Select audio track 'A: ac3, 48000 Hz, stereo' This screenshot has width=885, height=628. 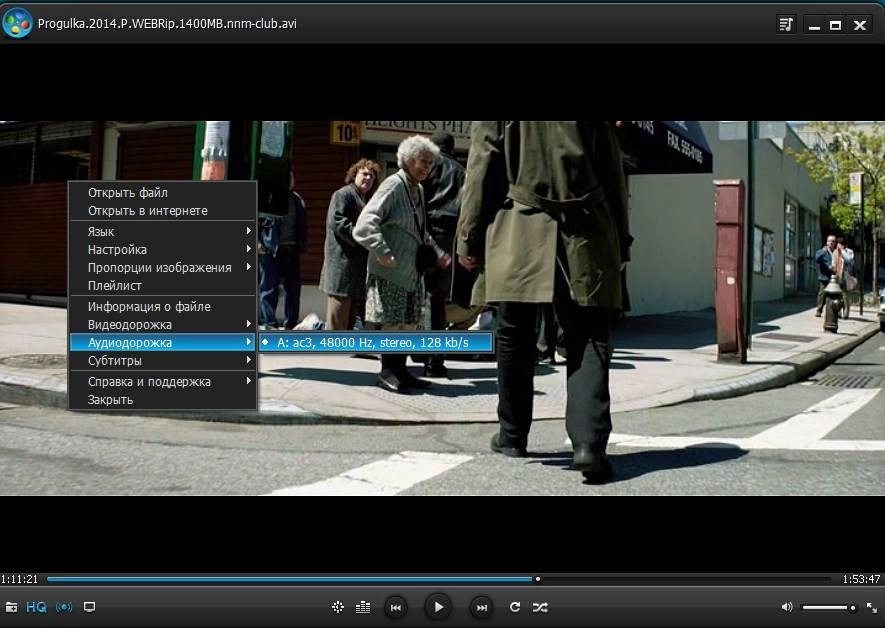[x=376, y=342]
